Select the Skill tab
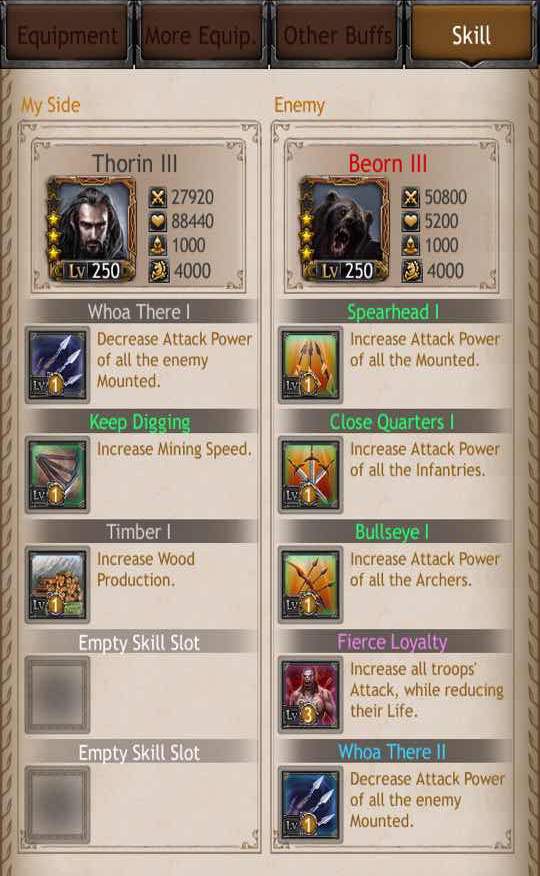Image resolution: width=540 pixels, height=876 pixels. (x=471, y=35)
